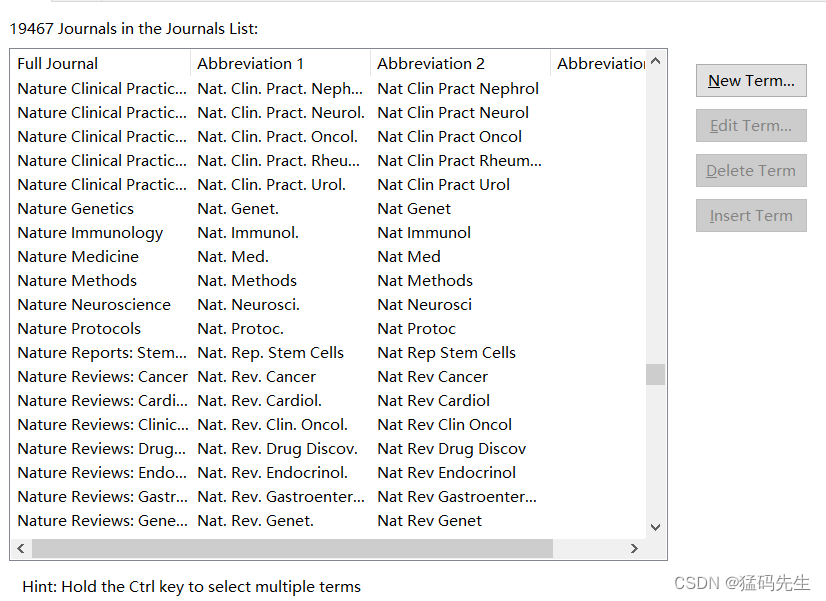
Task: Click abbreviation Nat. Genet.
Action: point(238,209)
